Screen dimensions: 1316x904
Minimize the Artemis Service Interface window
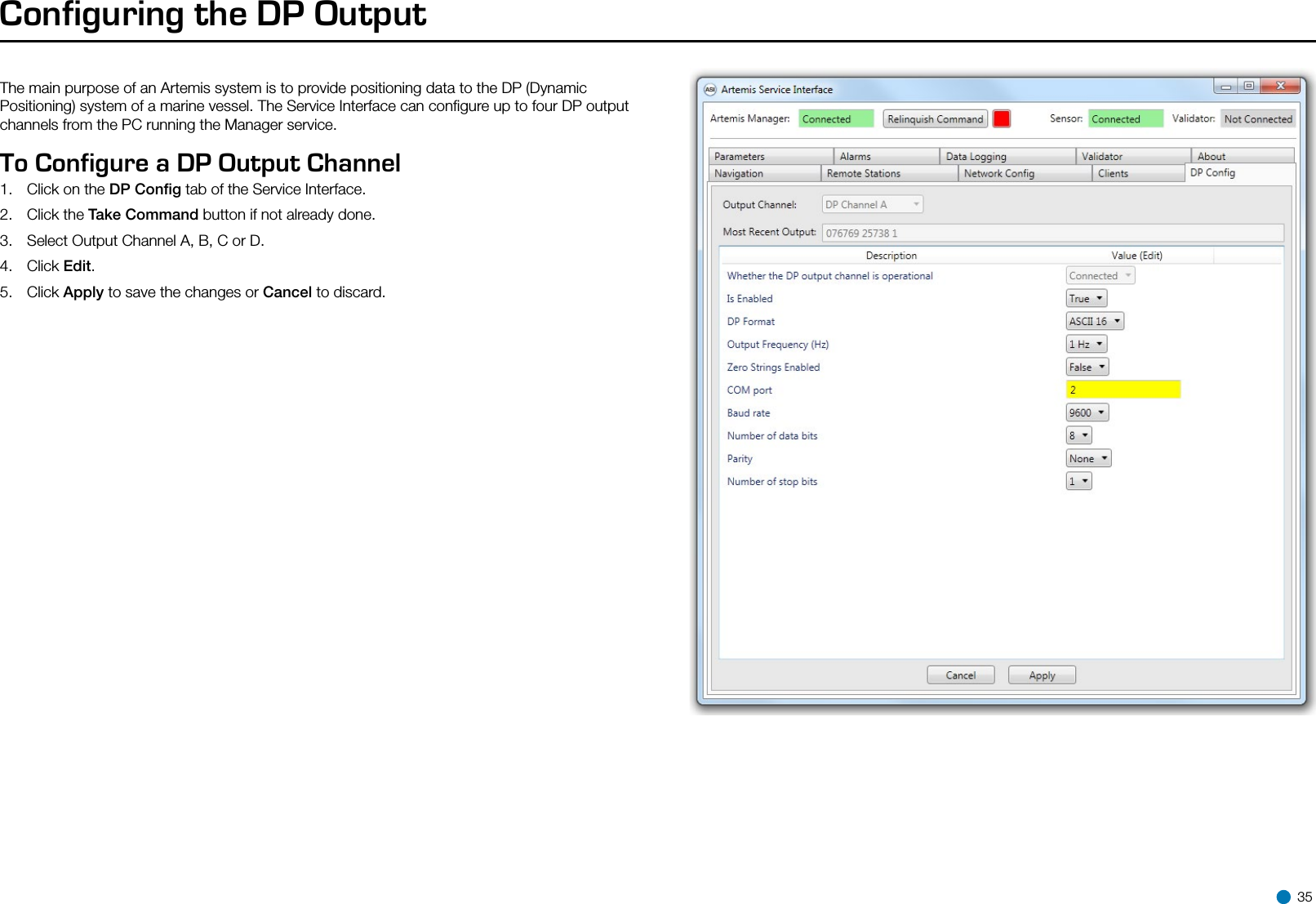pos(1225,86)
